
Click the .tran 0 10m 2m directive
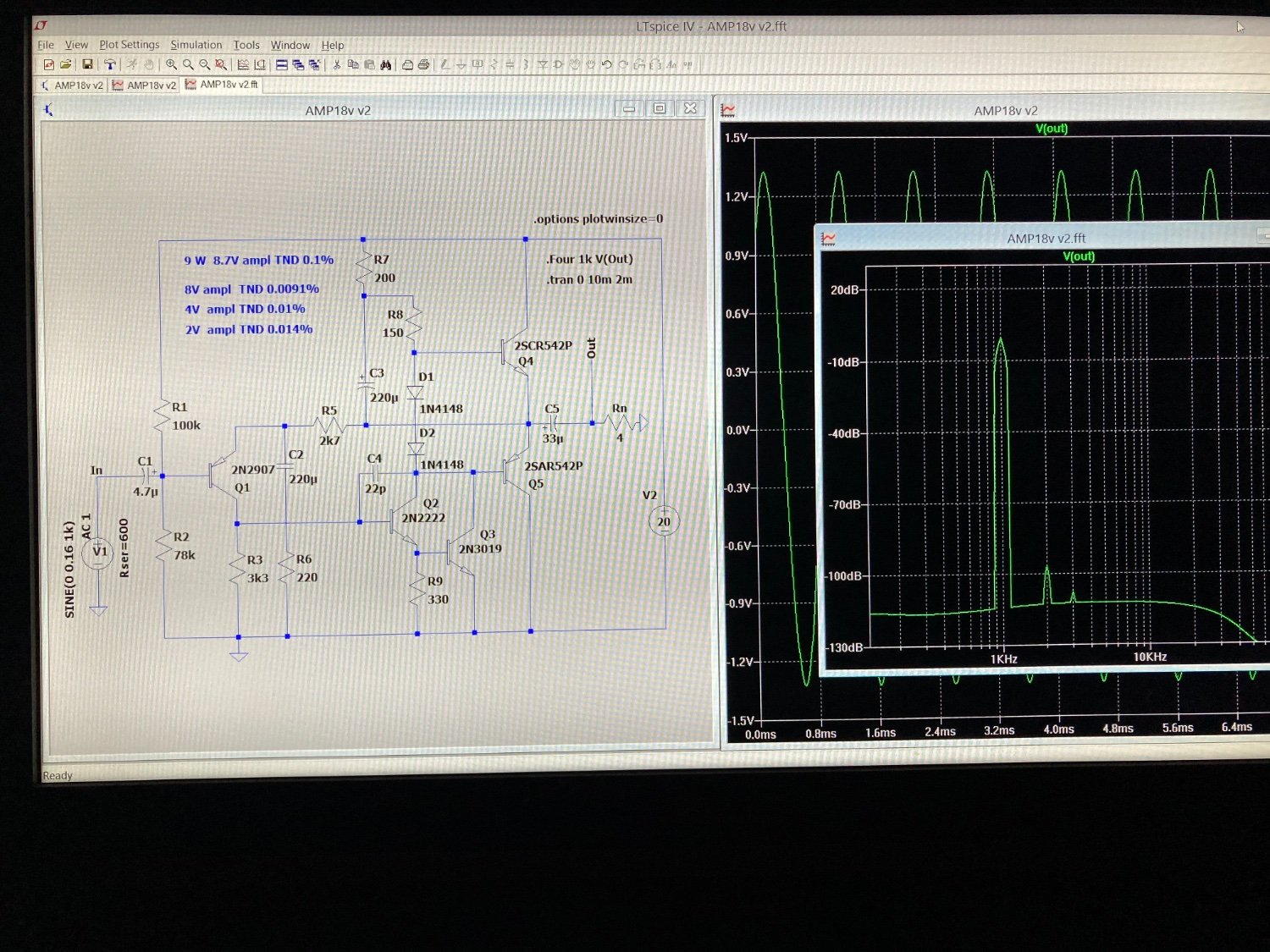tap(589, 279)
